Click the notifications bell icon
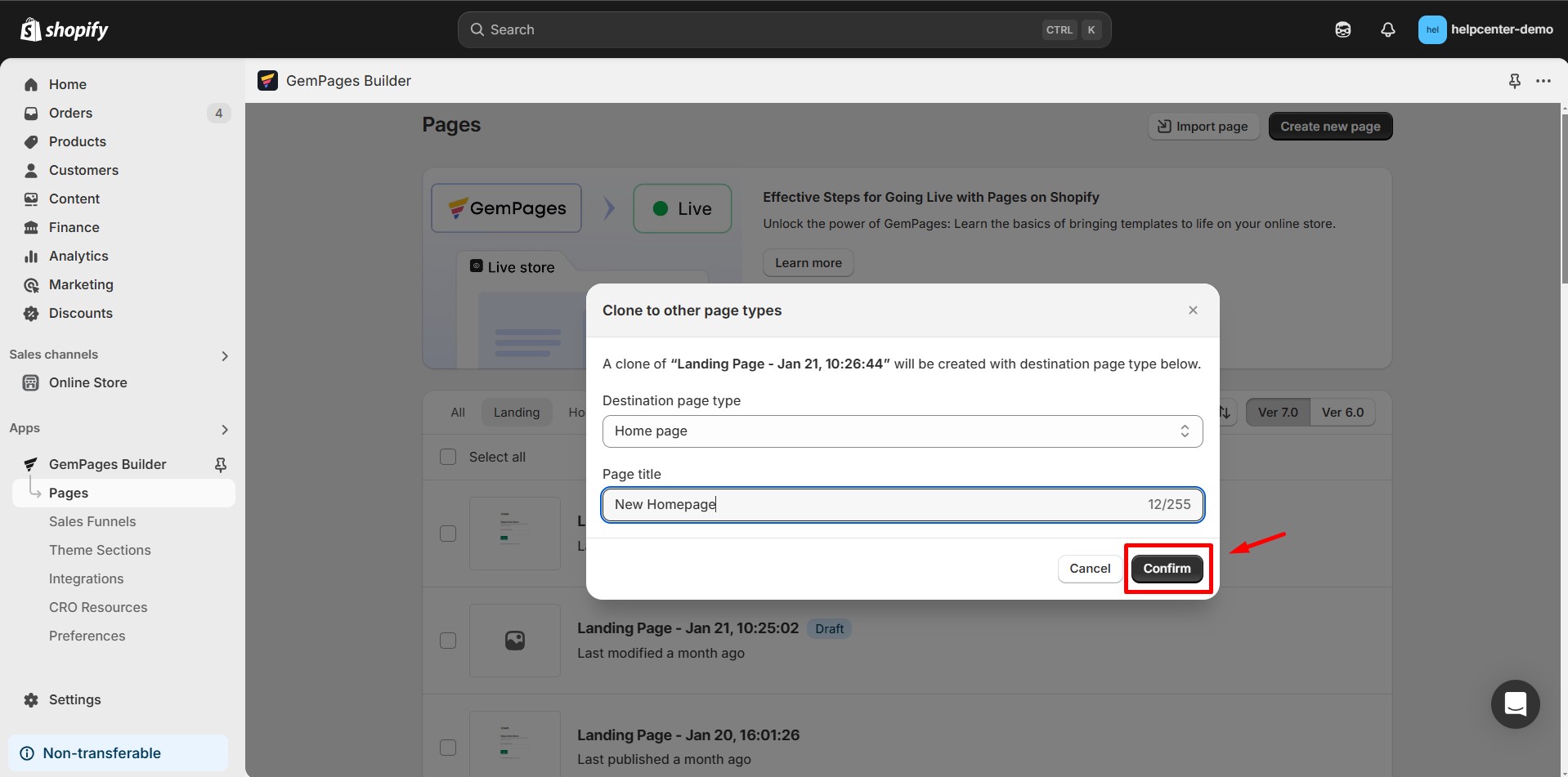This screenshot has width=1568, height=777. [x=1387, y=29]
